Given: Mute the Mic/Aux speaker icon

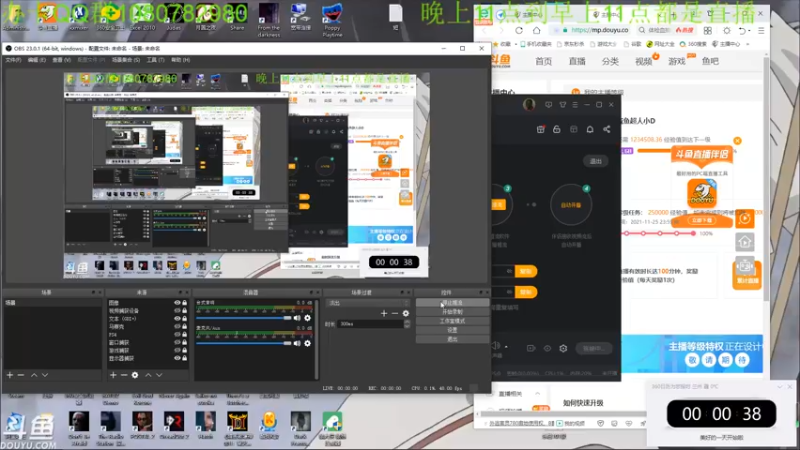Looking at the screenshot, I should 297,343.
